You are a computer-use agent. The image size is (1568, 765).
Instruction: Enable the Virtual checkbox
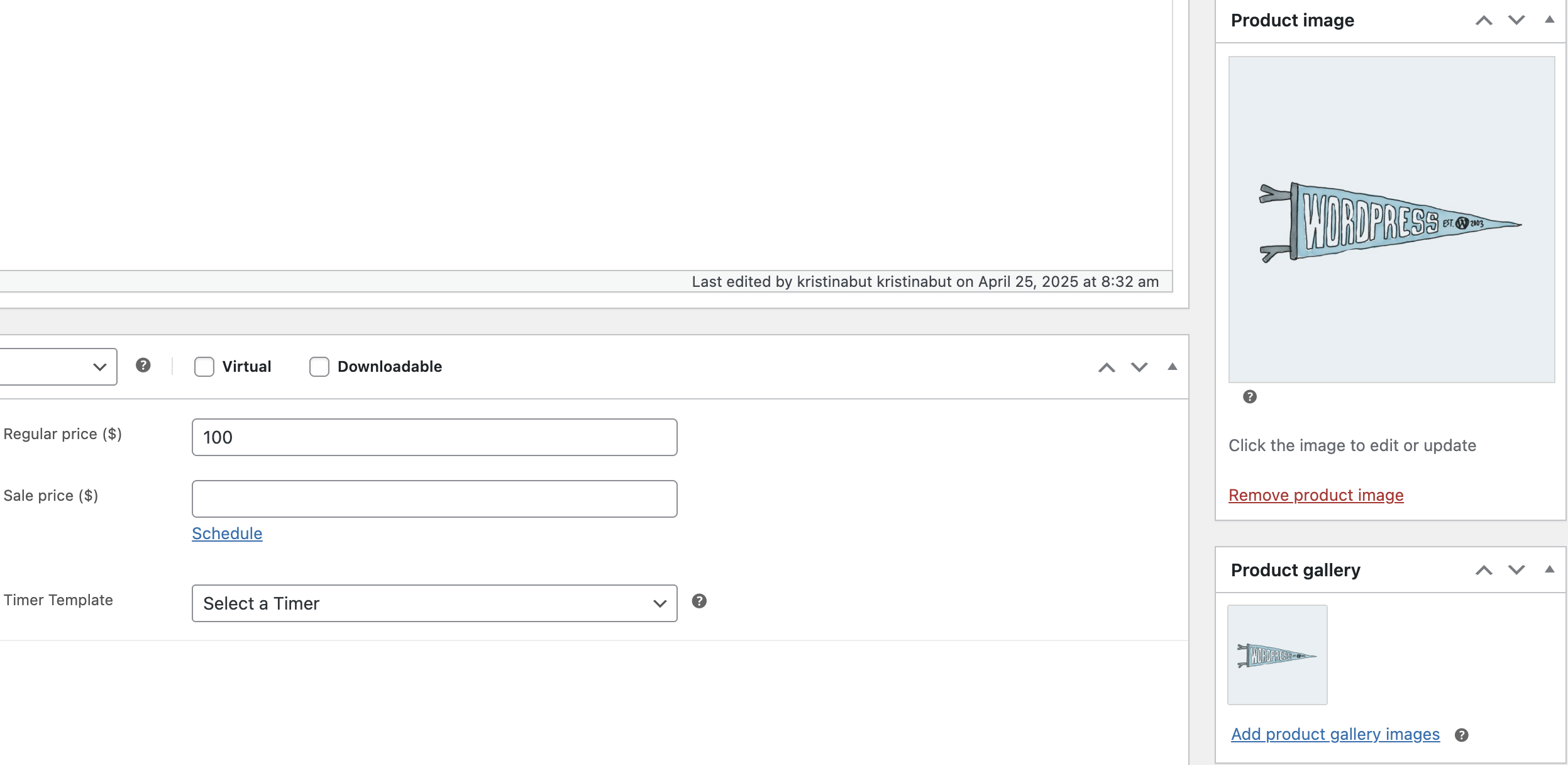[x=204, y=367]
